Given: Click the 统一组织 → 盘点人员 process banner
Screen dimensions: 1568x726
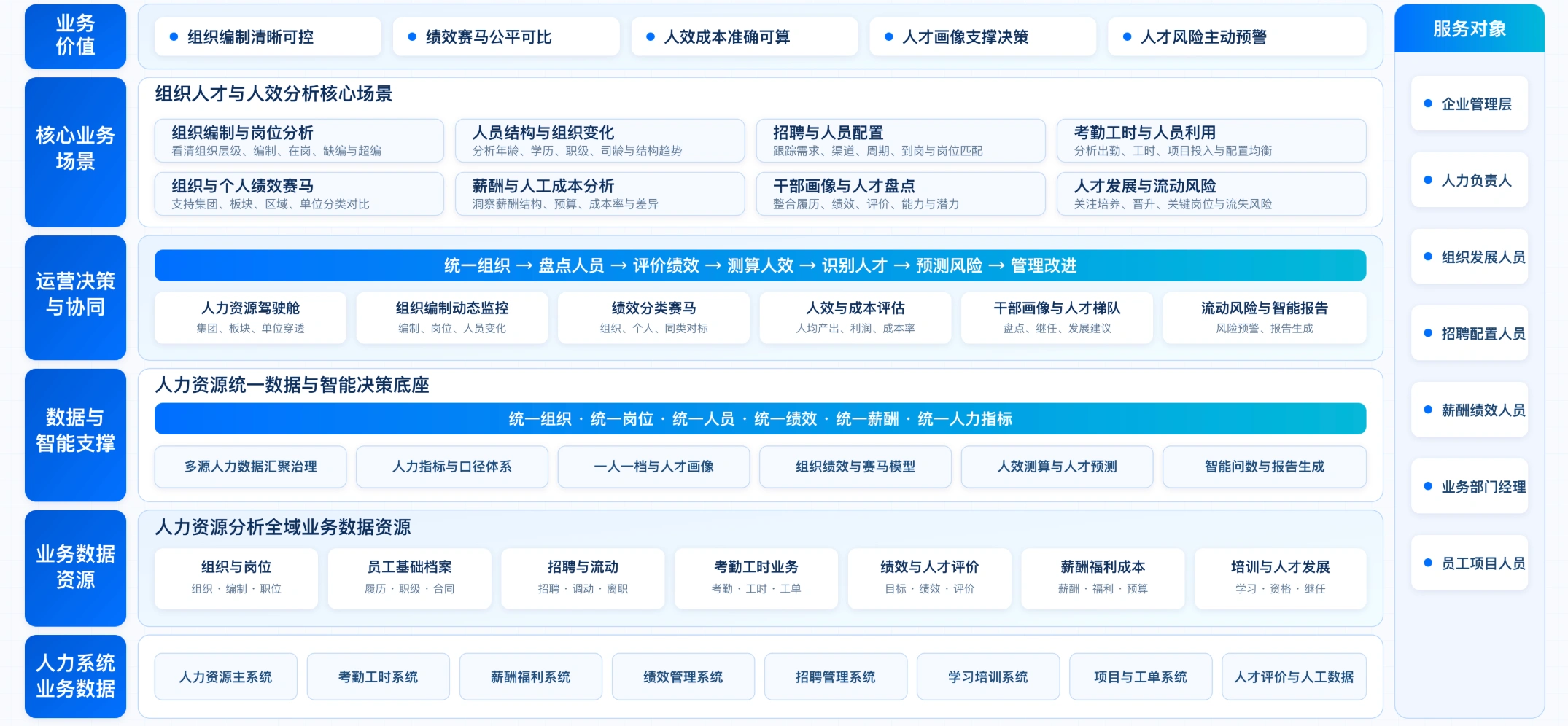Looking at the screenshot, I should (760, 265).
